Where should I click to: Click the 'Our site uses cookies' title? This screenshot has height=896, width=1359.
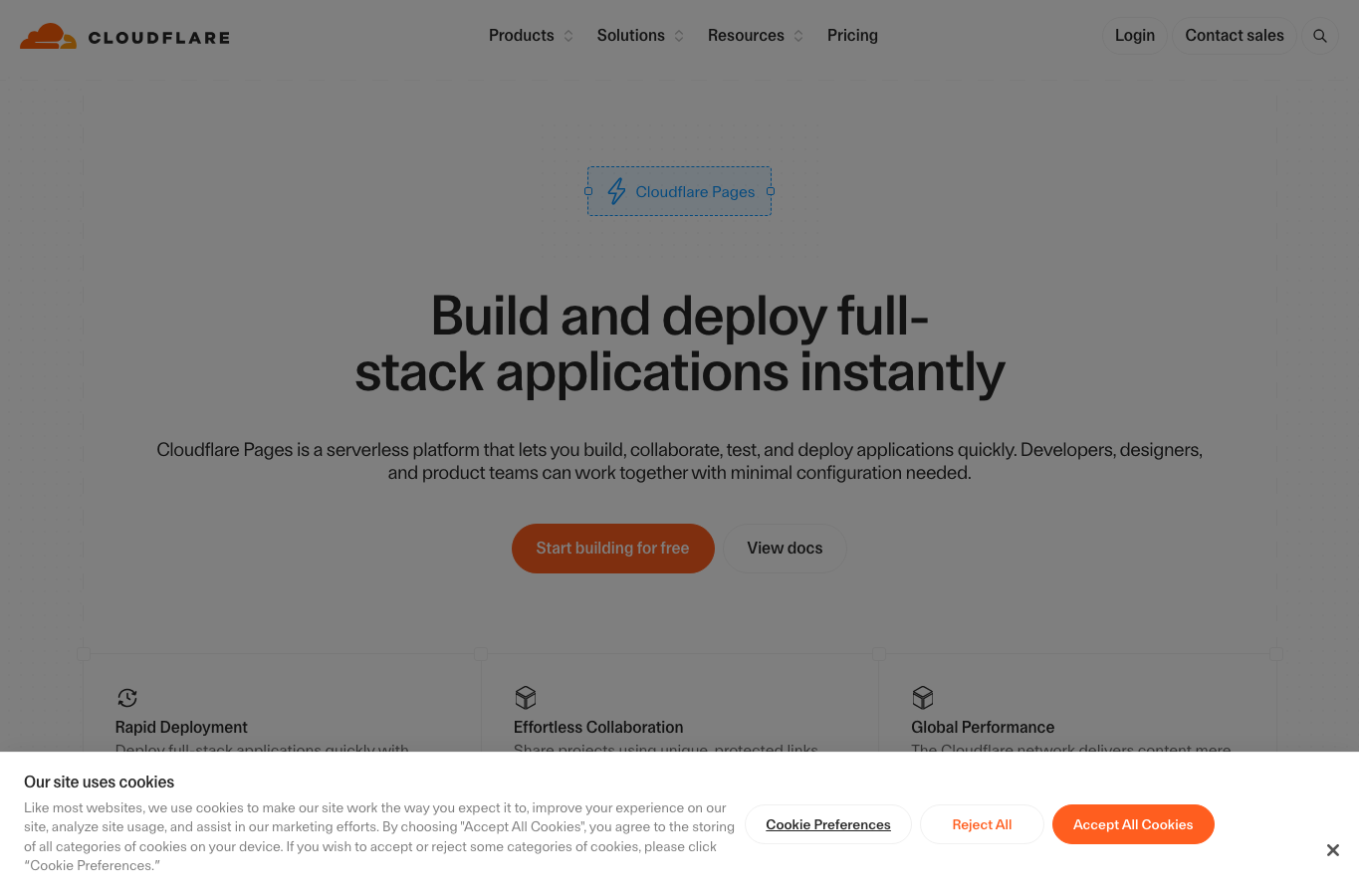tap(100, 783)
